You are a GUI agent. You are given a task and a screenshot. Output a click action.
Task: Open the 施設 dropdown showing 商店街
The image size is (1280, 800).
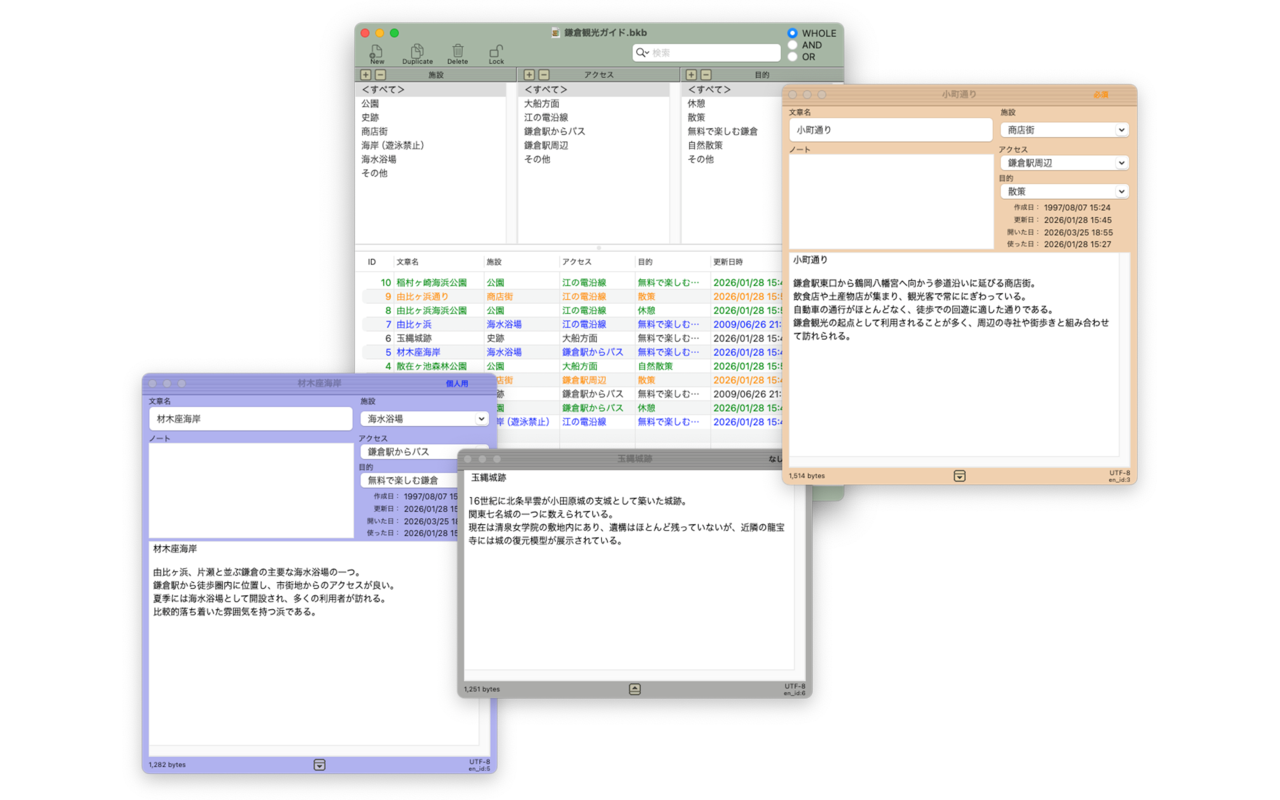click(x=1064, y=130)
